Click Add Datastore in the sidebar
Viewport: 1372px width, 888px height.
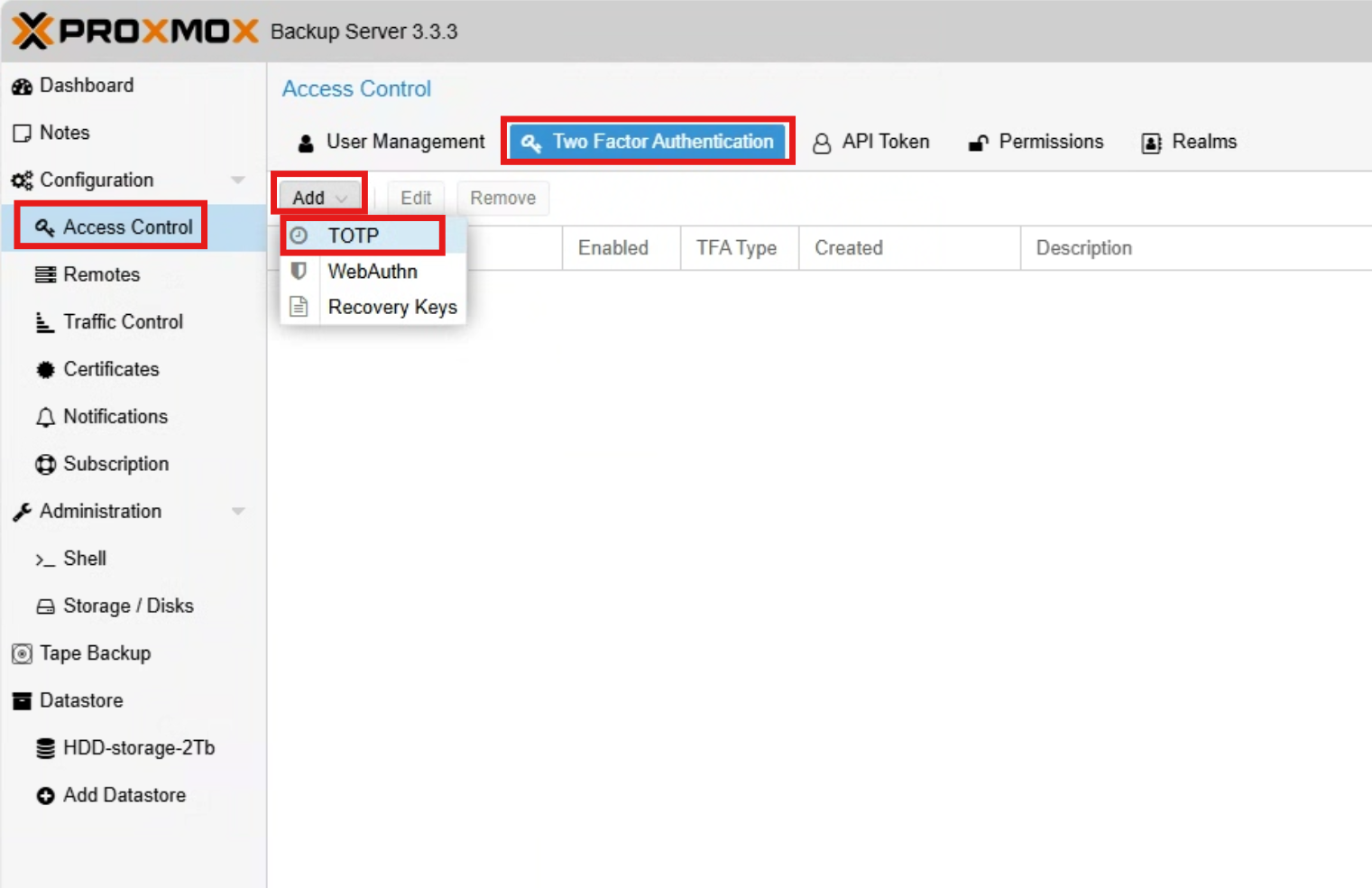pos(134,796)
